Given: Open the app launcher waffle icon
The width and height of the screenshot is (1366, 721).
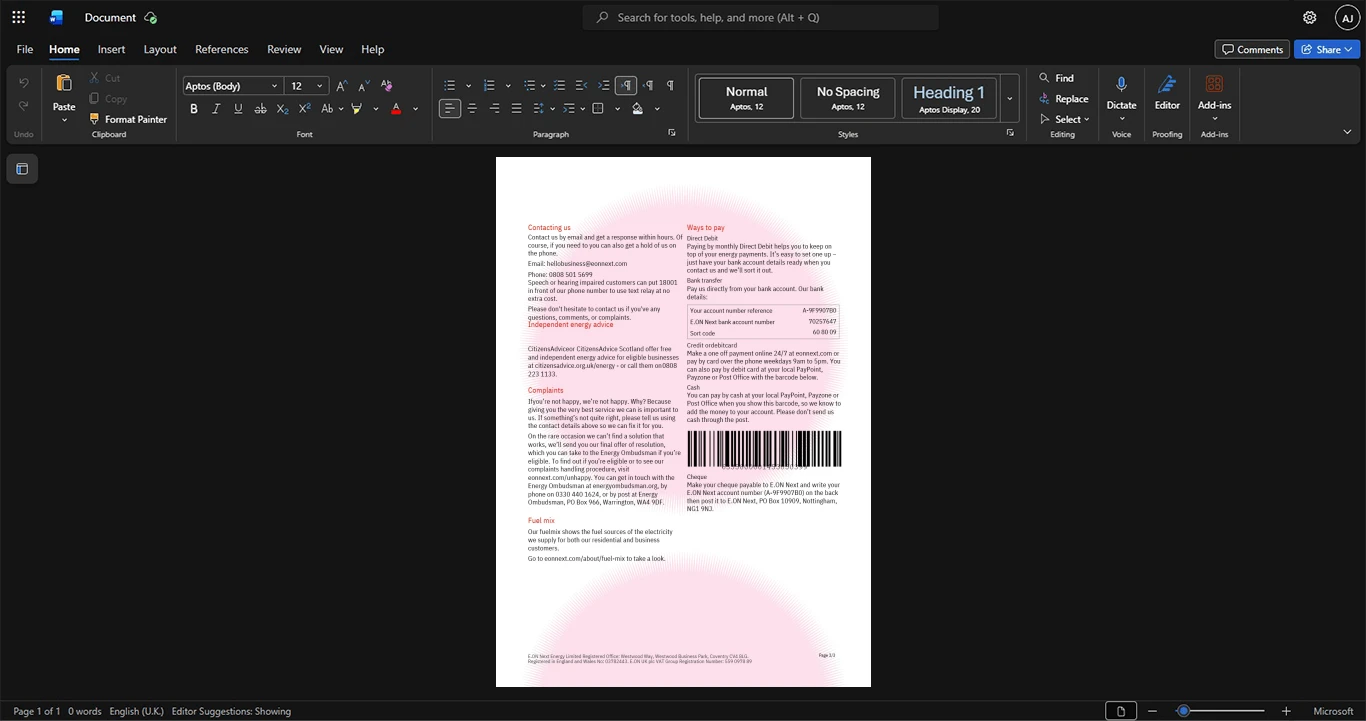Looking at the screenshot, I should [x=18, y=17].
